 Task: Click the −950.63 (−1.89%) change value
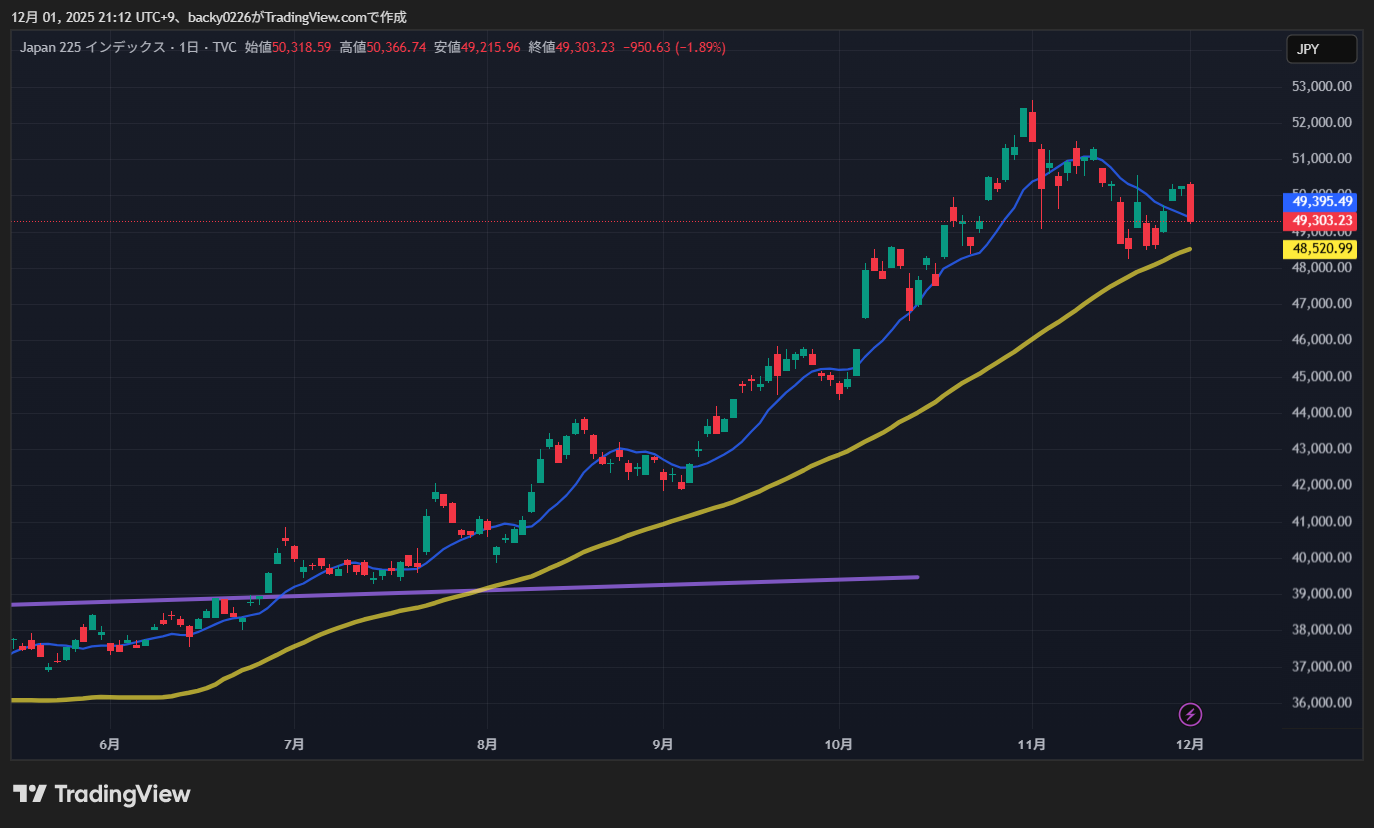pos(674,47)
